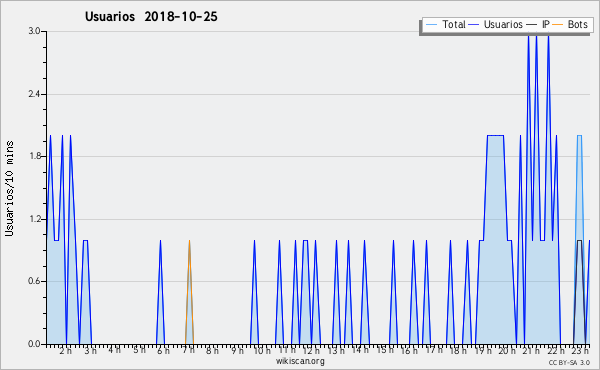The width and height of the screenshot is (600, 370).
Task: Click the '11 h' x-axis label
Action: (x=287, y=350)
